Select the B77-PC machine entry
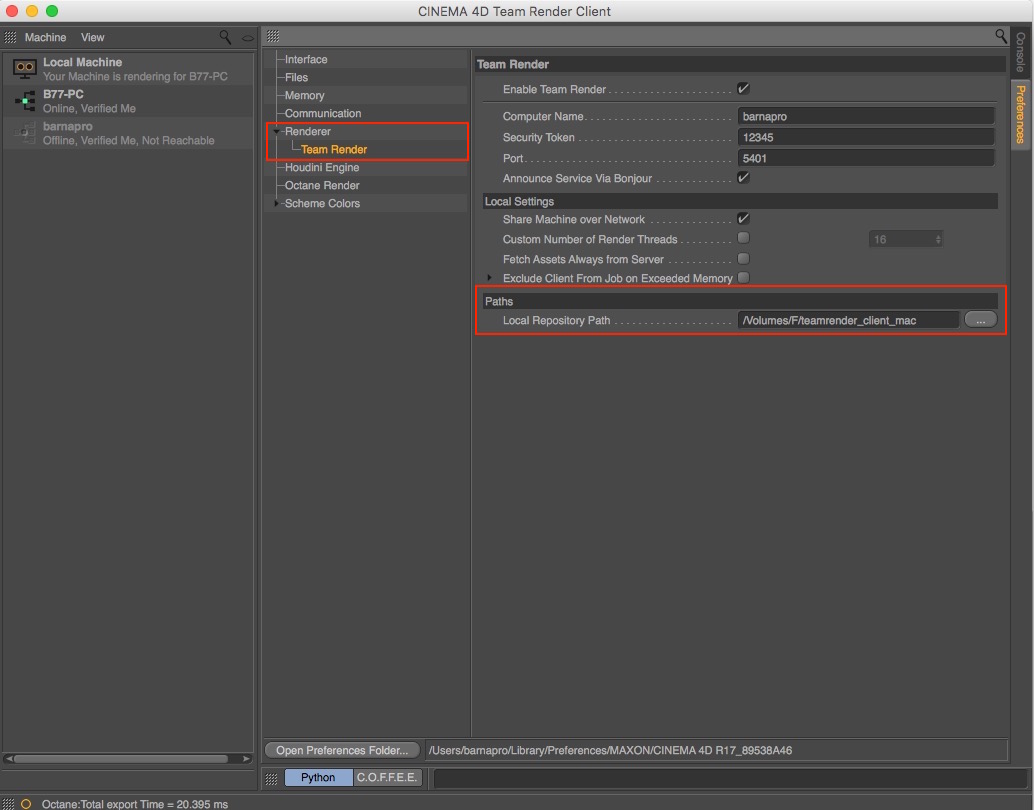Screen dimensions: 1034x810 click(x=128, y=101)
